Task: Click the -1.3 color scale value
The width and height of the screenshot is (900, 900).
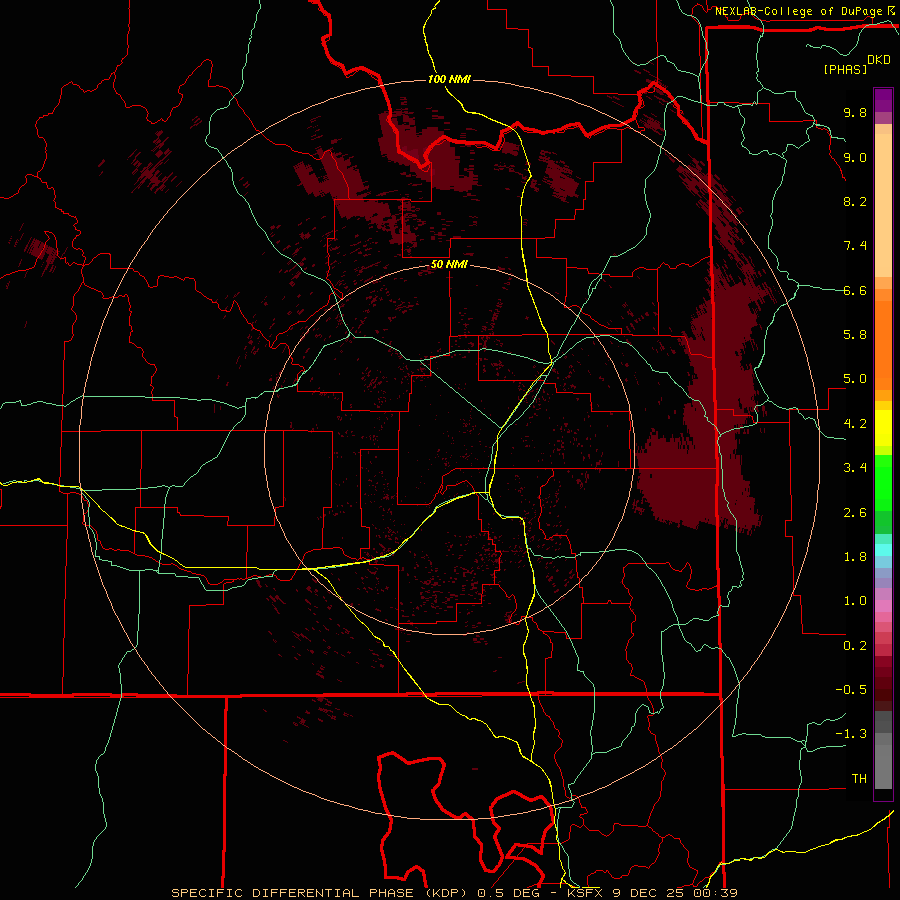Action: tap(851, 734)
